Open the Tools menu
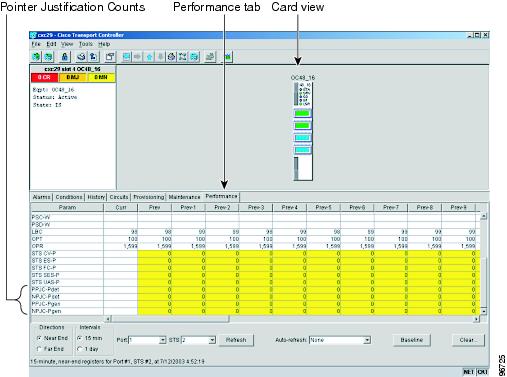 click(x=86, y=44)
